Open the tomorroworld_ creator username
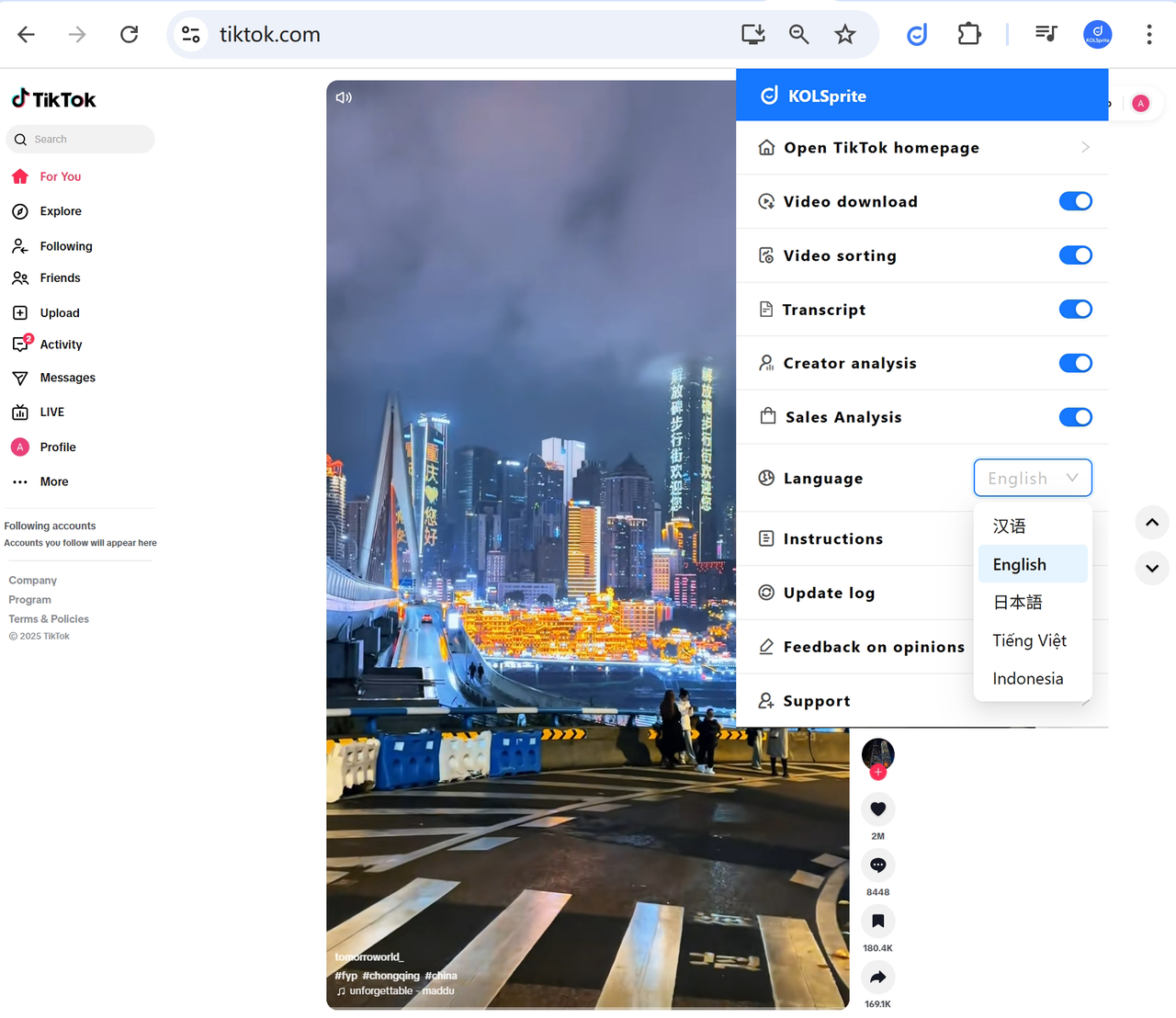 click(369, 957)
